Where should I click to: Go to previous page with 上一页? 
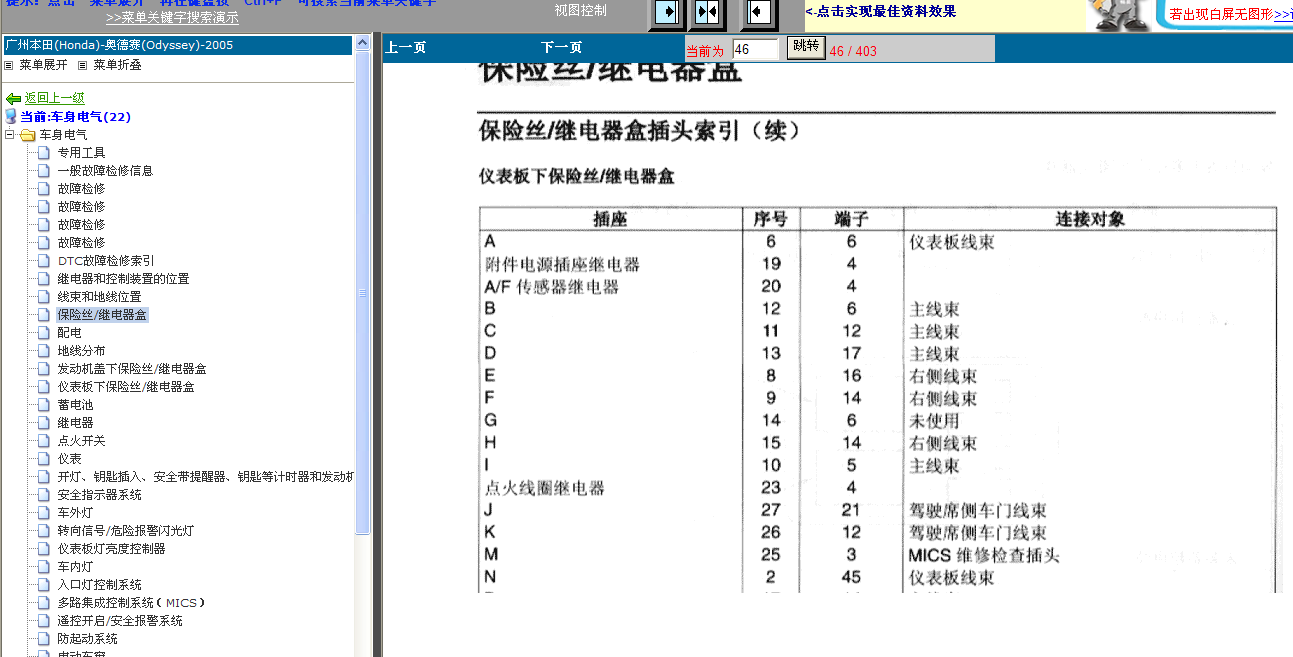tap(406, 48)
